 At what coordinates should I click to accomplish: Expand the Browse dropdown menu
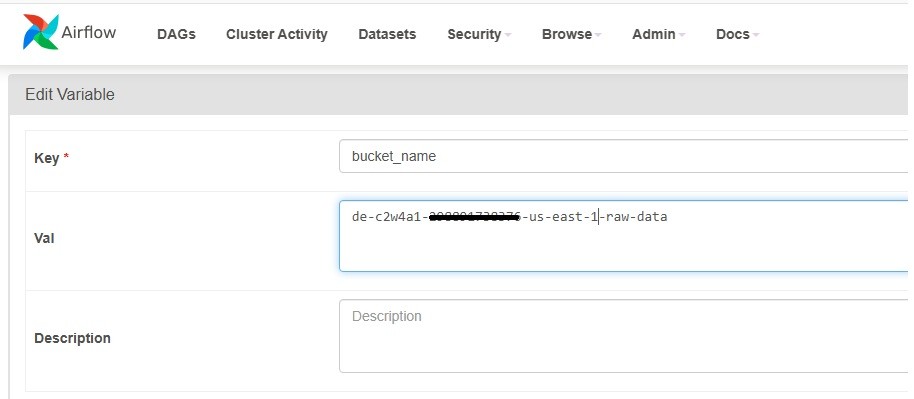click(x=571, y=34)
